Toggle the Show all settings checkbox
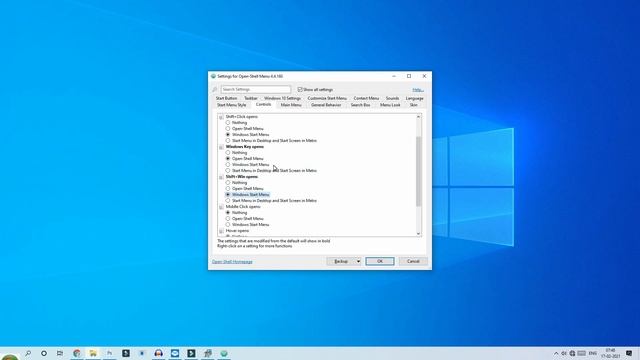 300,89
